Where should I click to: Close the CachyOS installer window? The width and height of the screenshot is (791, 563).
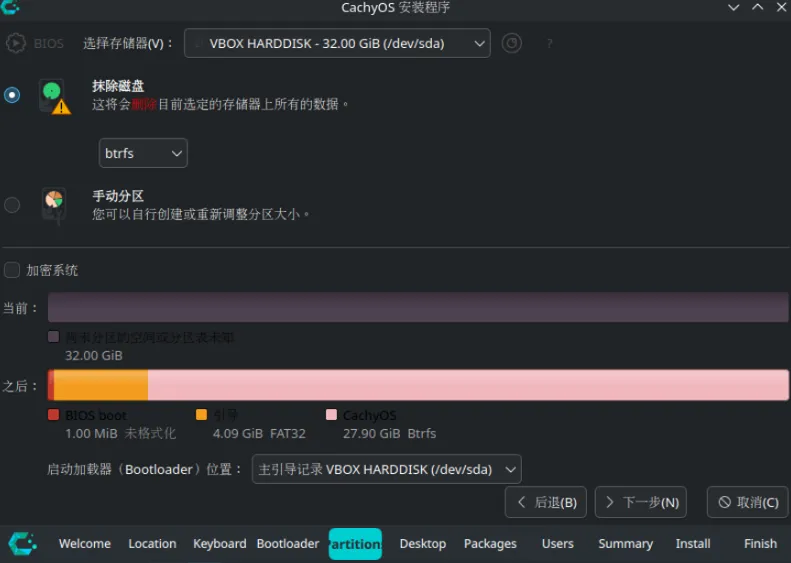pos(781,7)
